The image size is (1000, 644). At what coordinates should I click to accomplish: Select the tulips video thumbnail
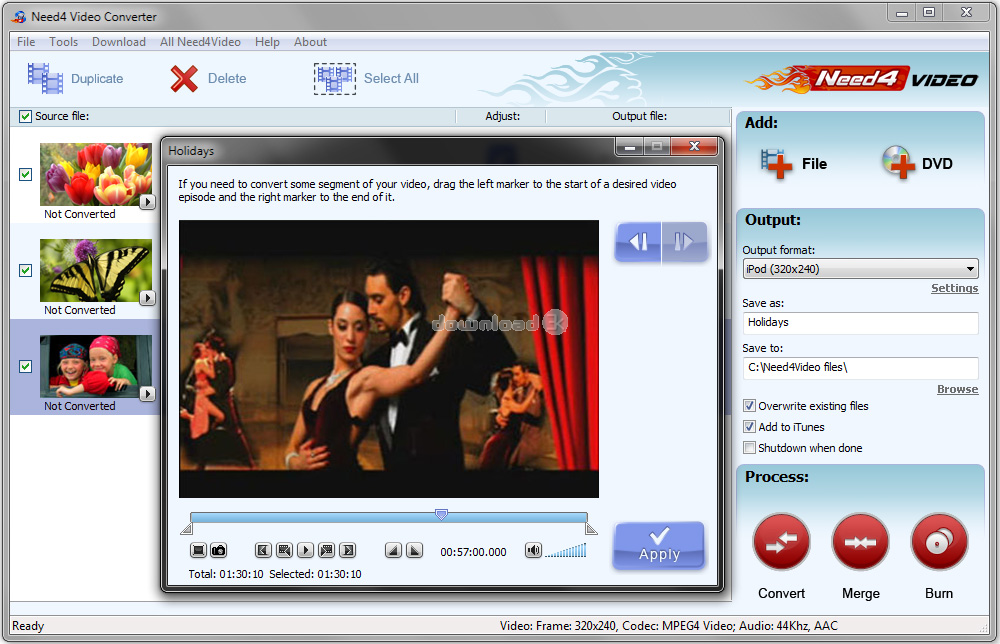click(x=96, y=174)
